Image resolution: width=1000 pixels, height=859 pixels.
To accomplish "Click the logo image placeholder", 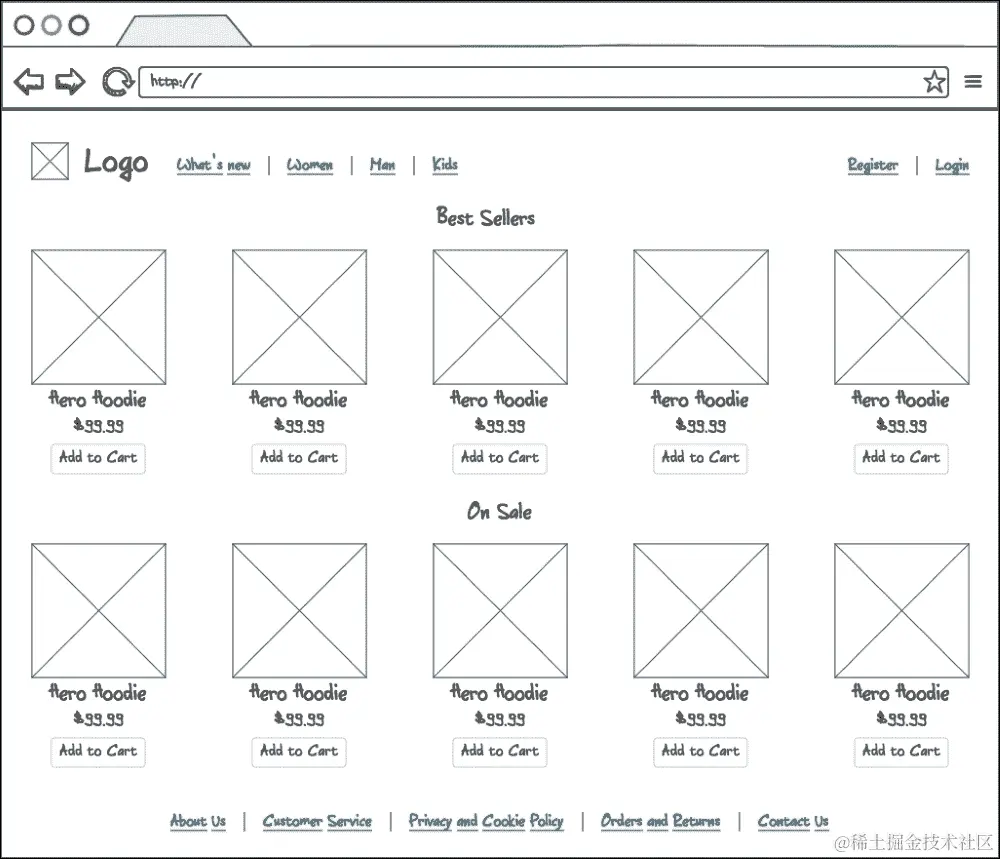I will [50, 161].
